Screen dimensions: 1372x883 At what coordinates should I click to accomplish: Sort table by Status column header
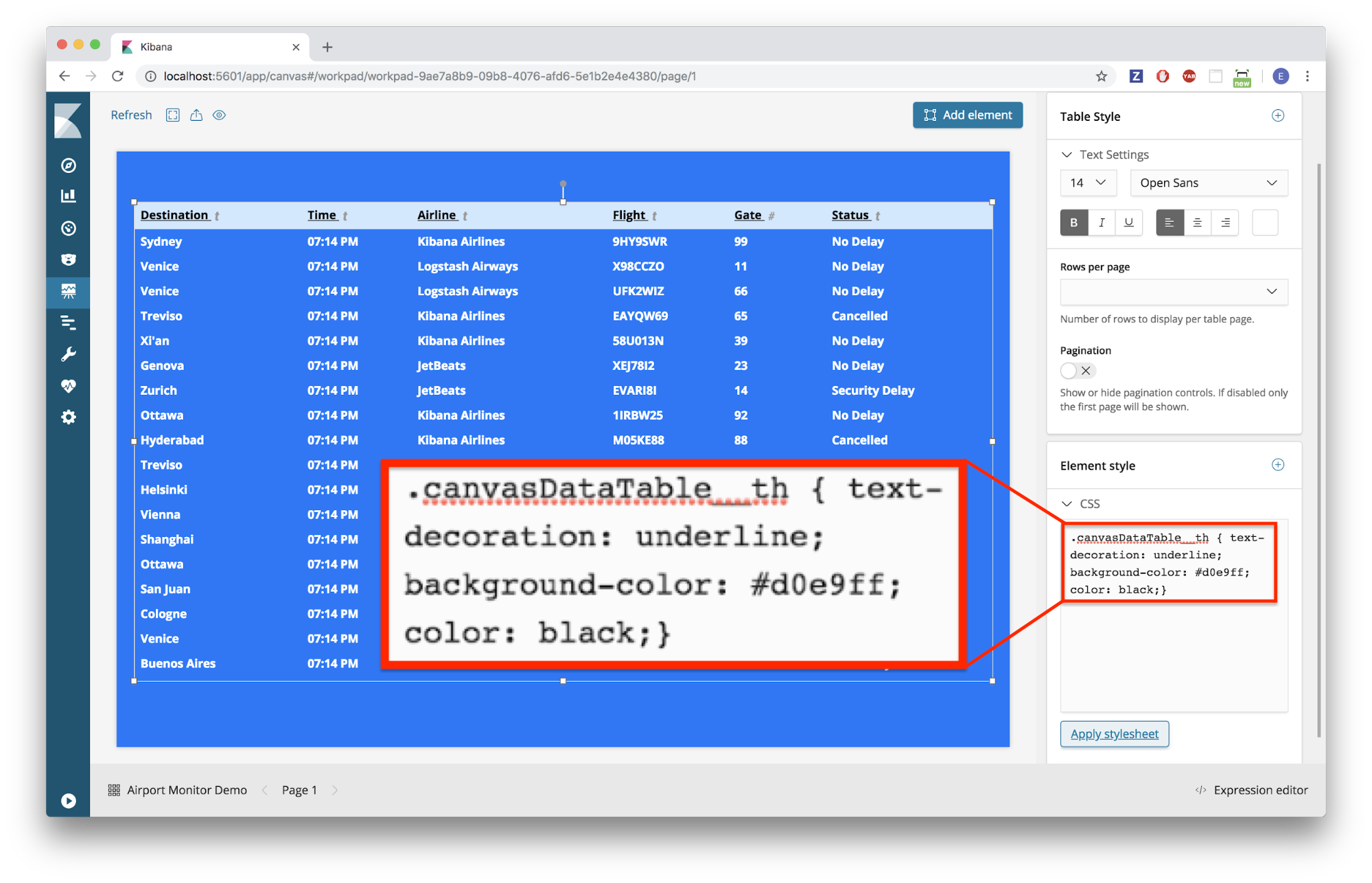click(x=856, y=215)
